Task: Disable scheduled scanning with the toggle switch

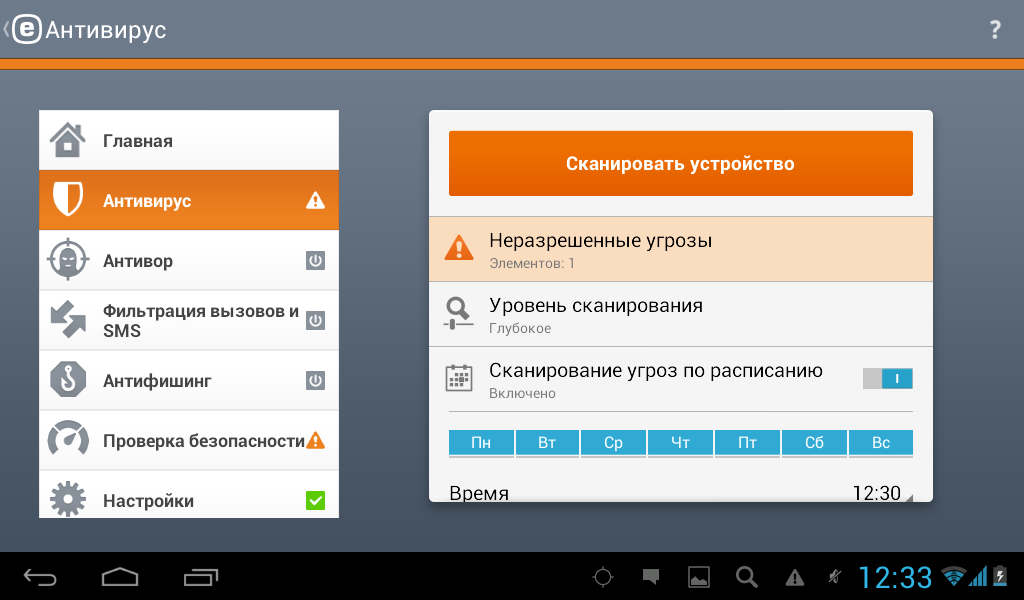Action: click(887, 380)
